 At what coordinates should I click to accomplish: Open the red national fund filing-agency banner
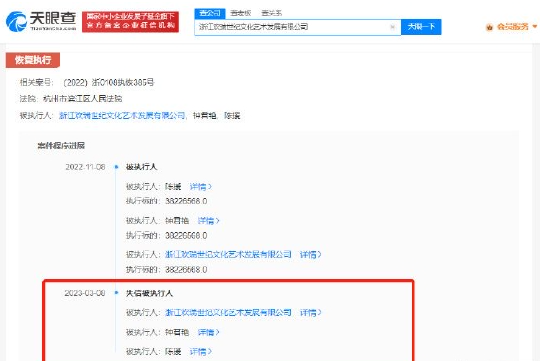[130, 22]
